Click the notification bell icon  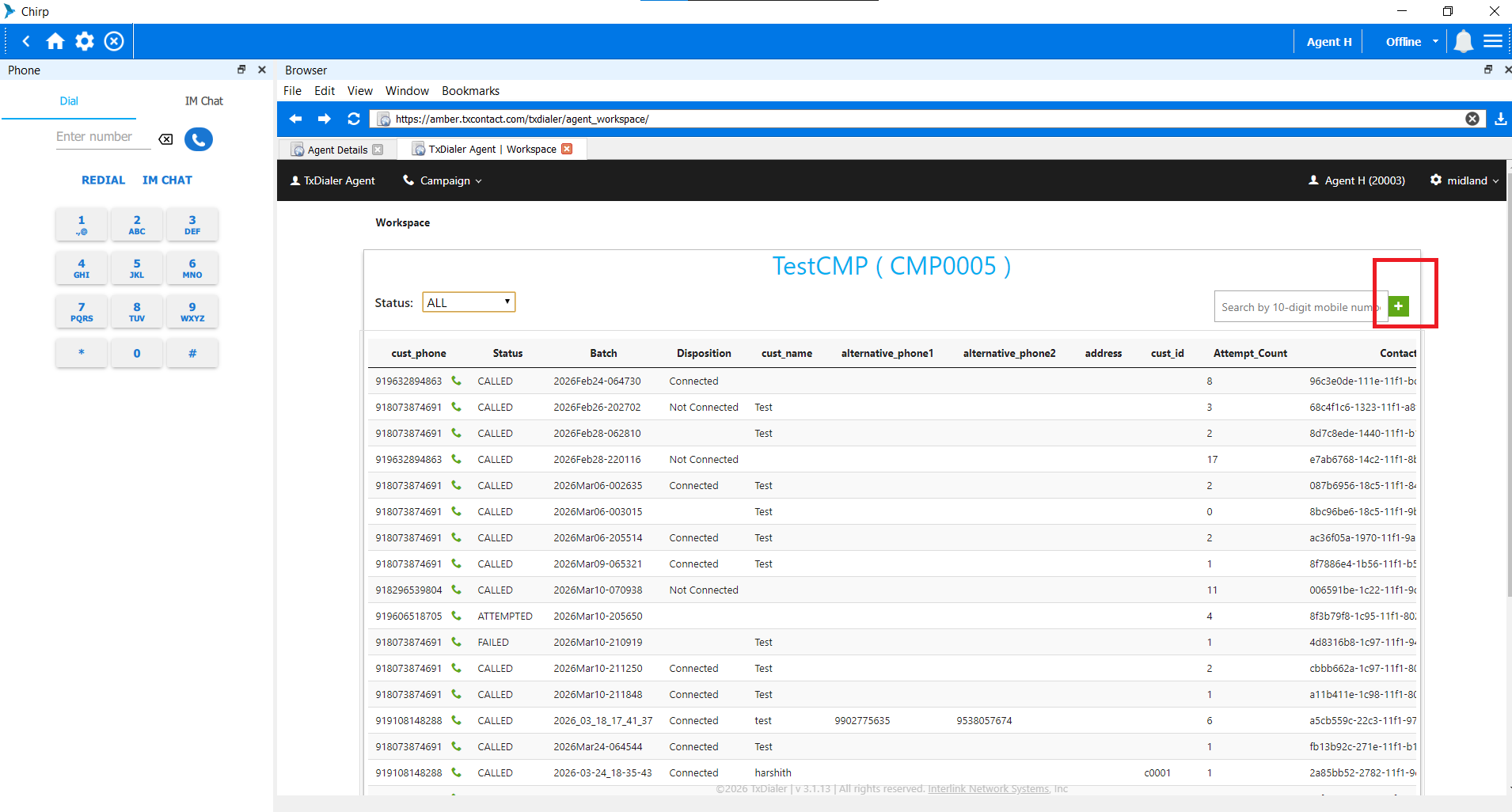tap(1463, 41)
